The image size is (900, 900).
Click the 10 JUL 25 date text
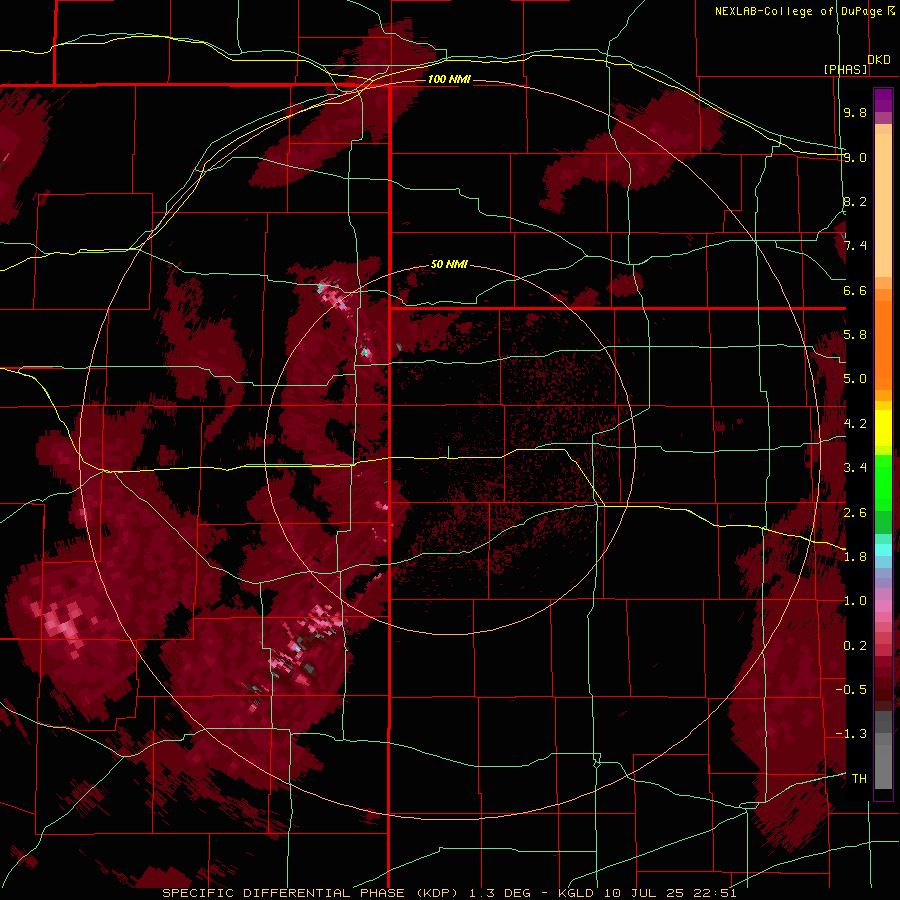click(x=643, y=893)
